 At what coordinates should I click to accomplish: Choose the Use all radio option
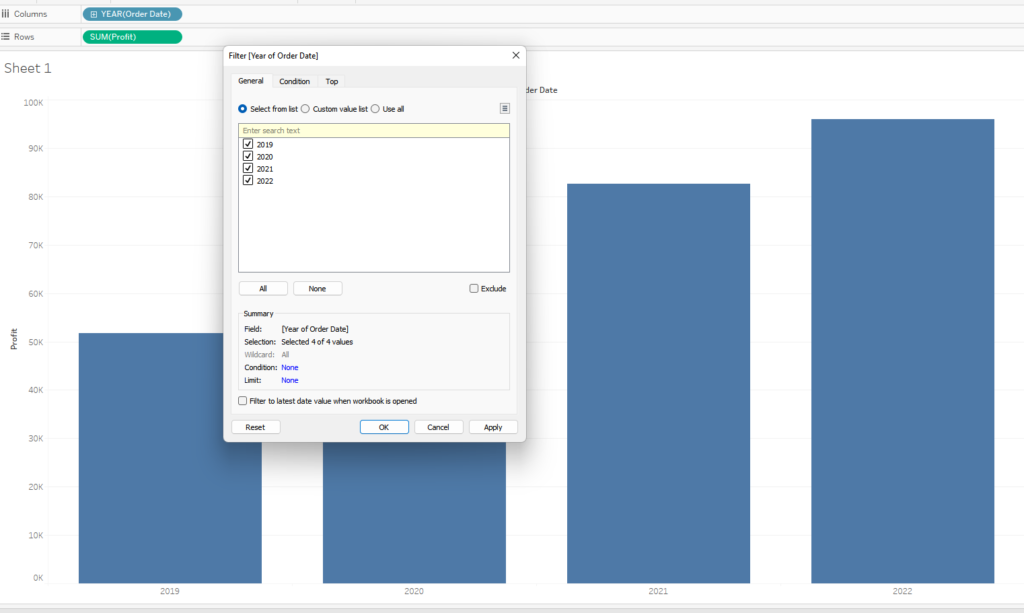click(x=375, y=109)
